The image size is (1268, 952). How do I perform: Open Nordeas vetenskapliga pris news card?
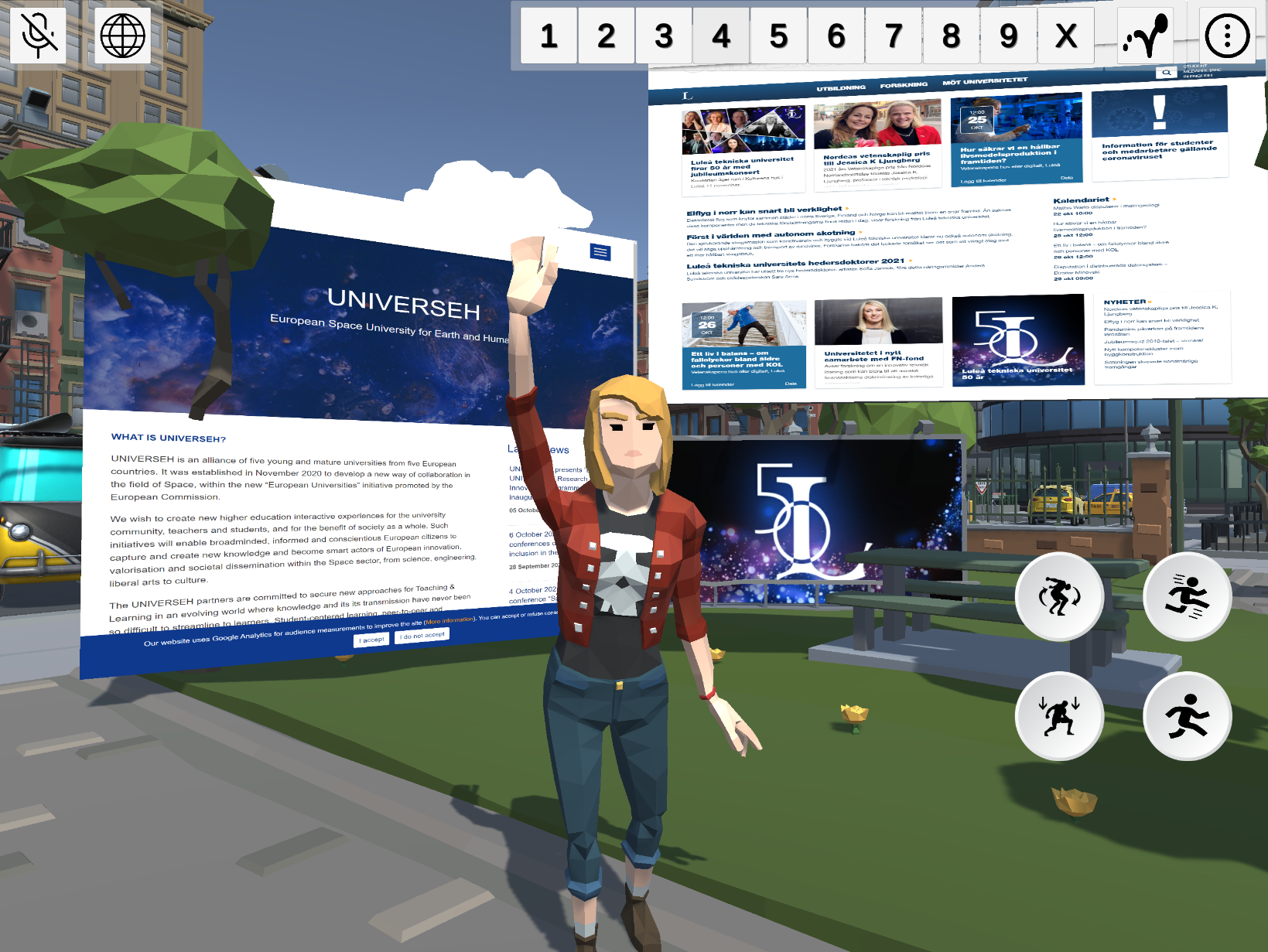[x=877, y=144]
